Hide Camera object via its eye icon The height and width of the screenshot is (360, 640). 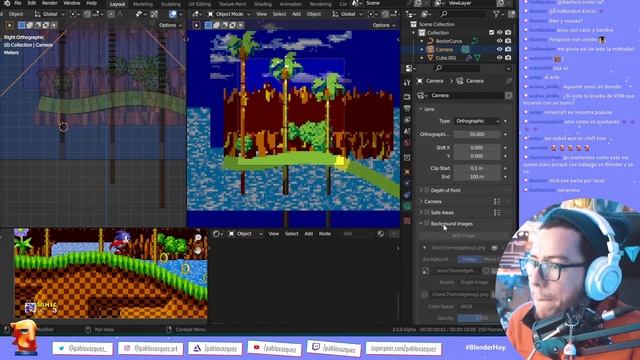500,49
